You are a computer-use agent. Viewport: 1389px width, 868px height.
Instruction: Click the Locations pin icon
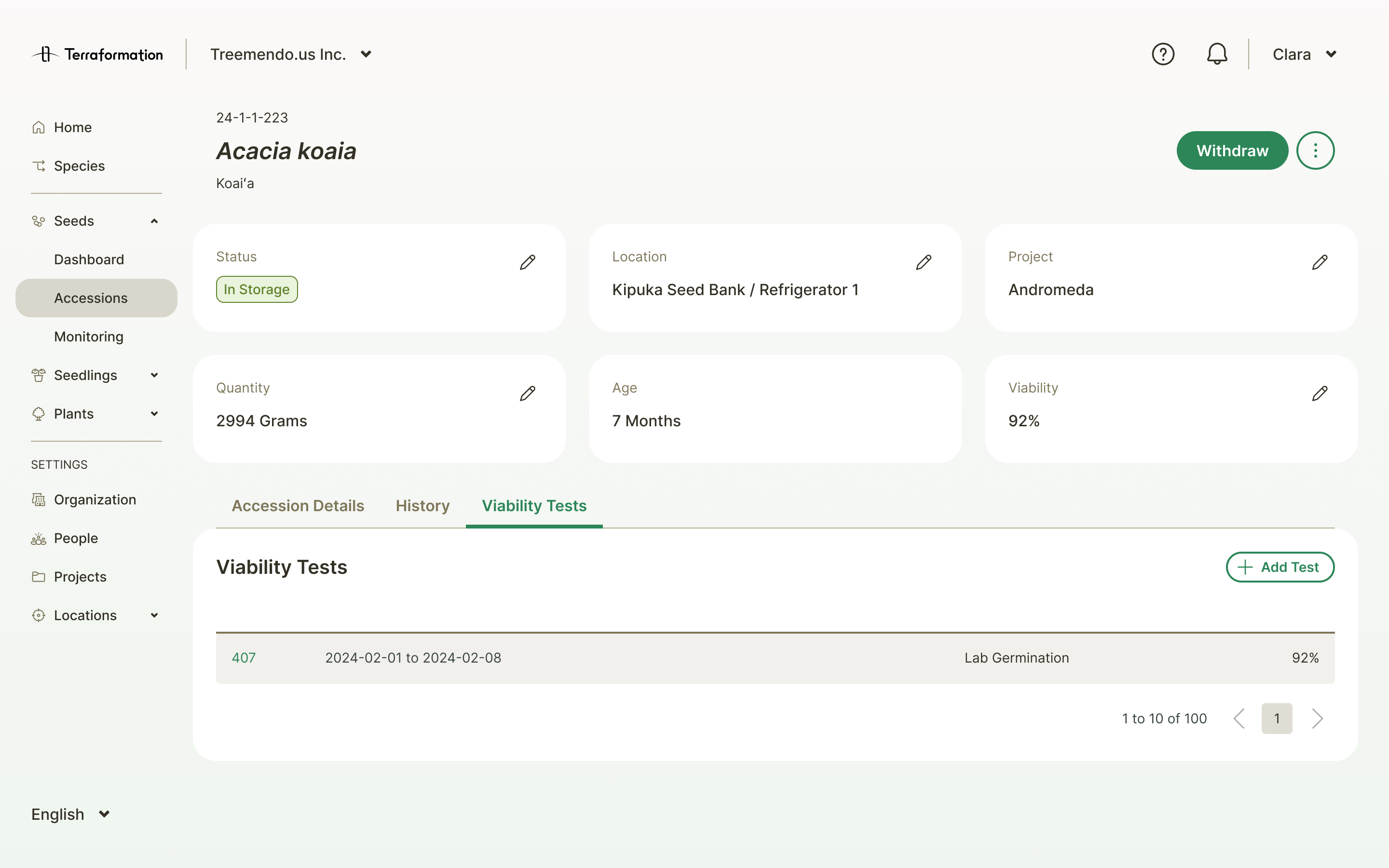click(38, 615)
